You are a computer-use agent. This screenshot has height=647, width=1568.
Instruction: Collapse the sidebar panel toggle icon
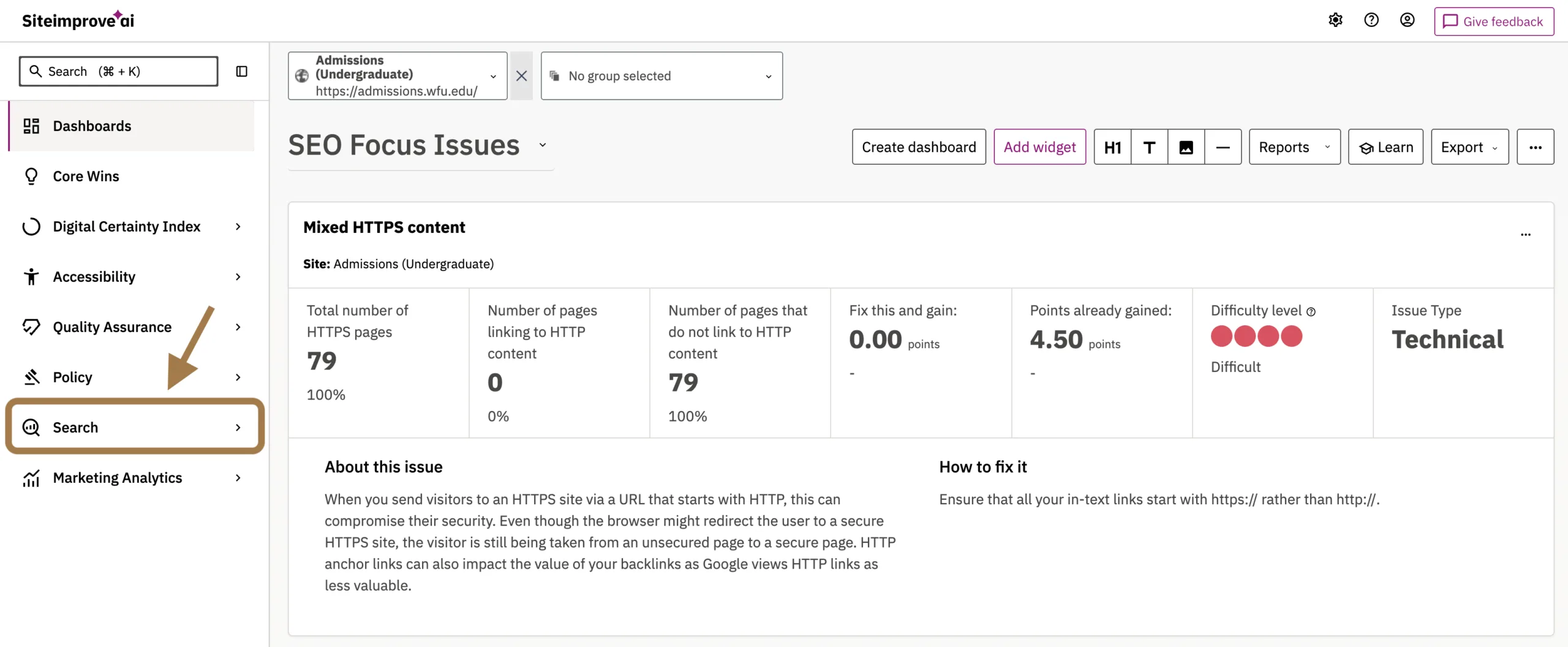coord(242,72)
